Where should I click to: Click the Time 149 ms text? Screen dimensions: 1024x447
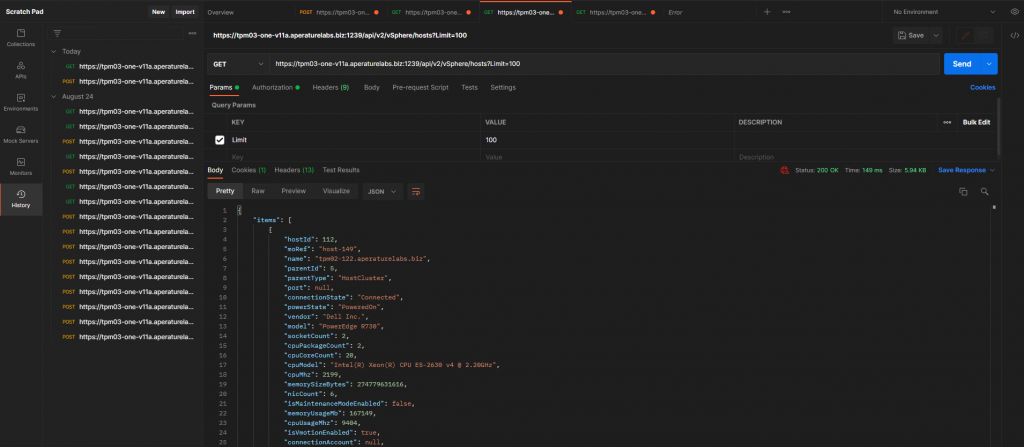pos(863,170)
